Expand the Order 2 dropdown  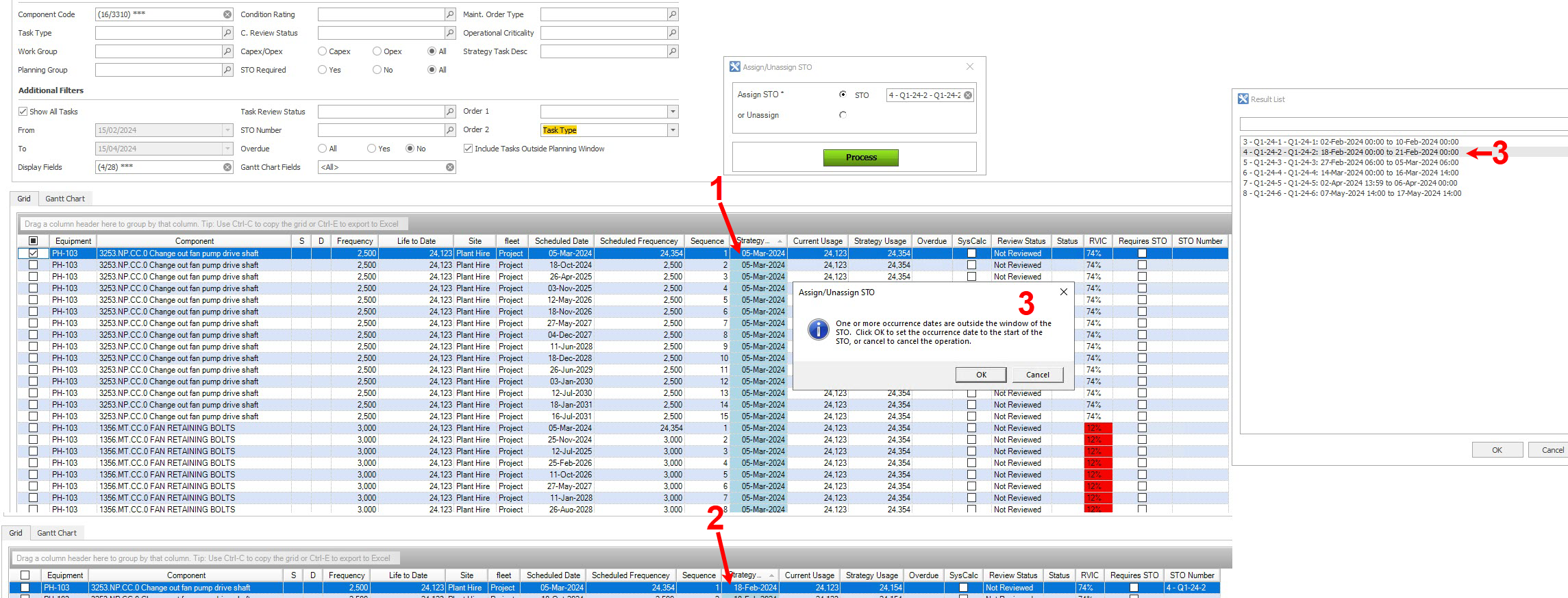(673, 130)
